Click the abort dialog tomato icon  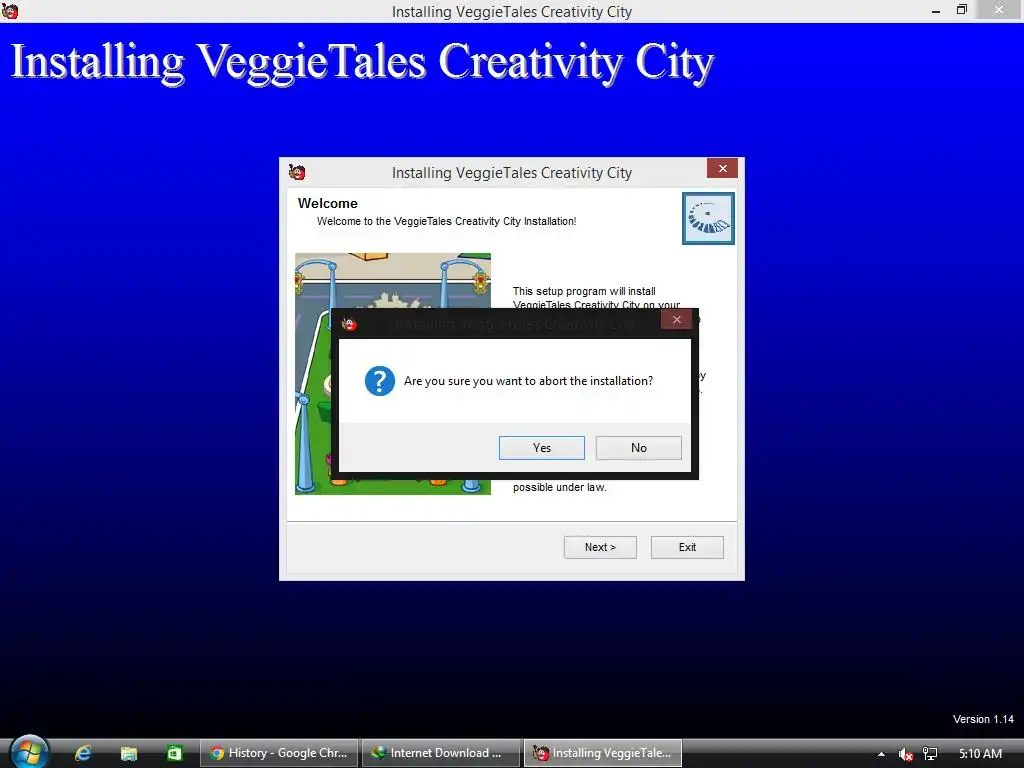click(x=349, y=323)
